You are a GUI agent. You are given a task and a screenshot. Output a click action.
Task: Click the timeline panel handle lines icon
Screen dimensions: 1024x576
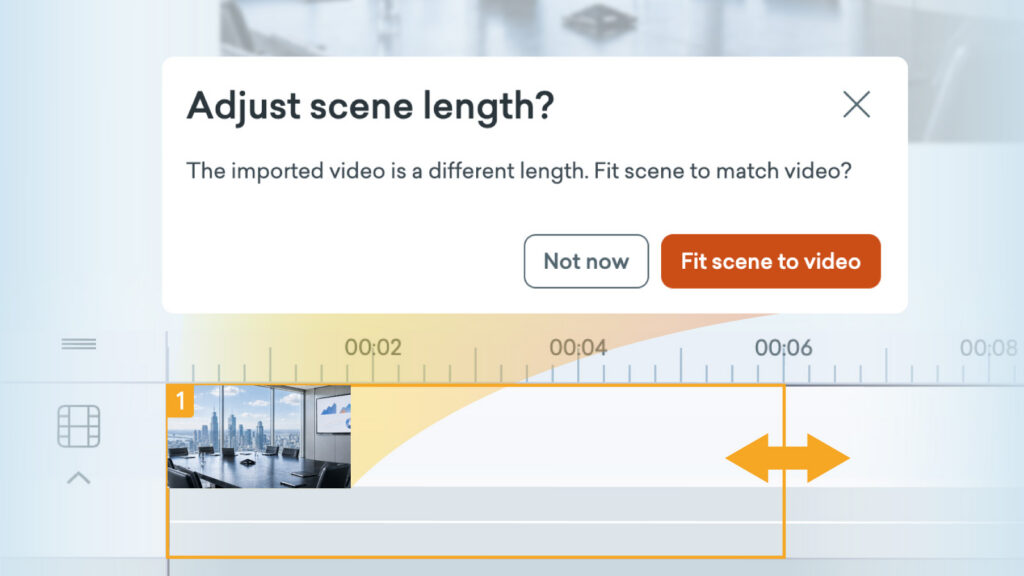(x=79, y=344)
